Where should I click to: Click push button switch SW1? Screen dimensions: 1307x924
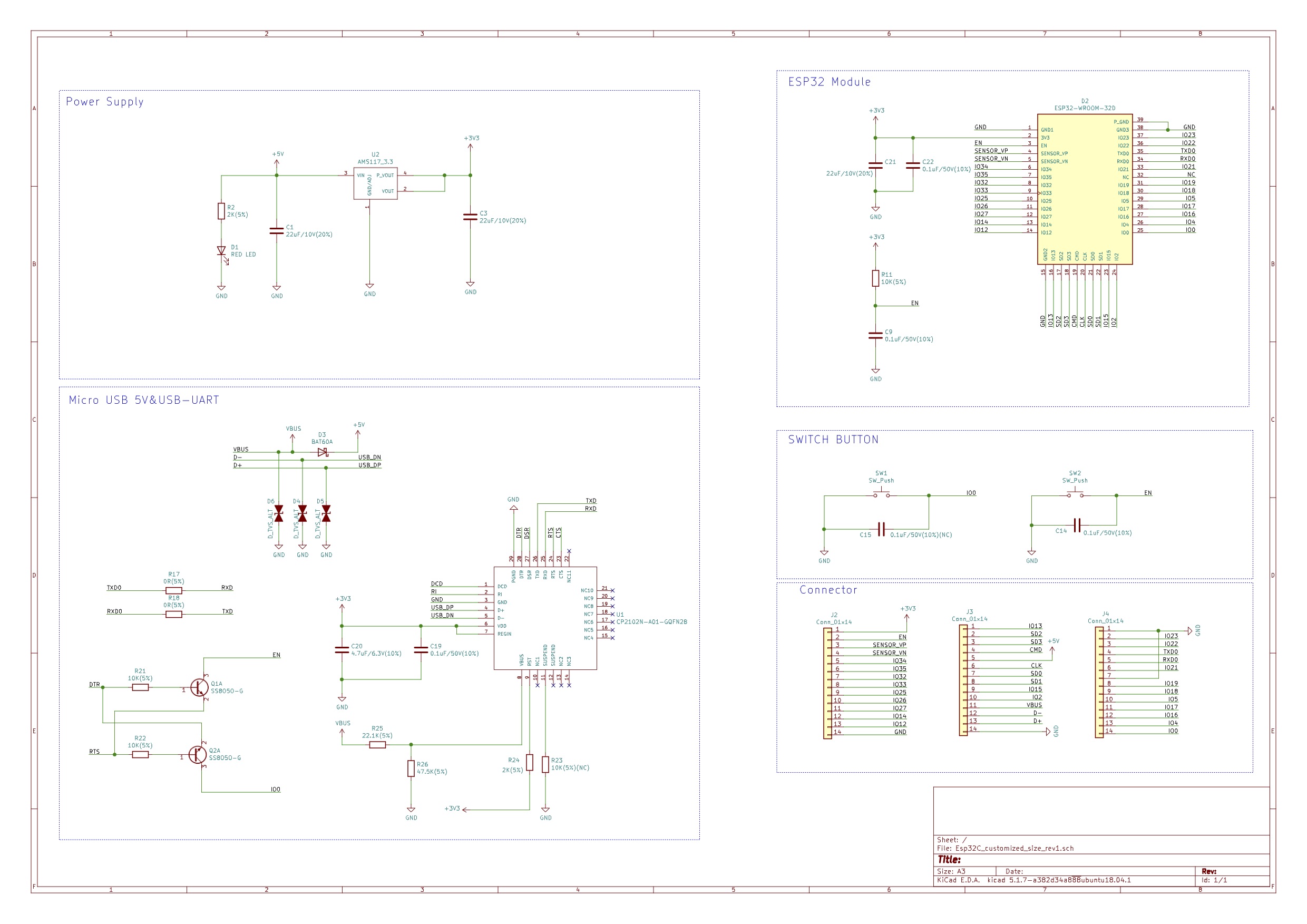coord(882,493)
